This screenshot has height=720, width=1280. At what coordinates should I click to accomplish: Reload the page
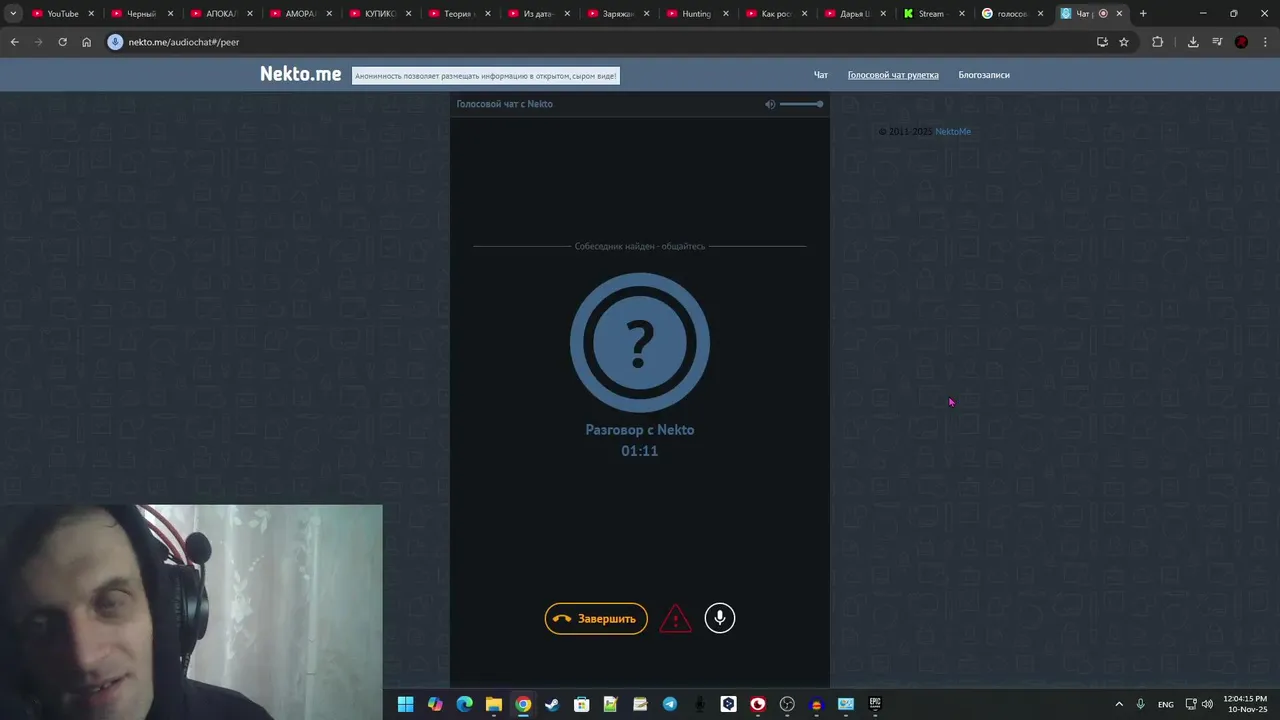click(62, 42)
